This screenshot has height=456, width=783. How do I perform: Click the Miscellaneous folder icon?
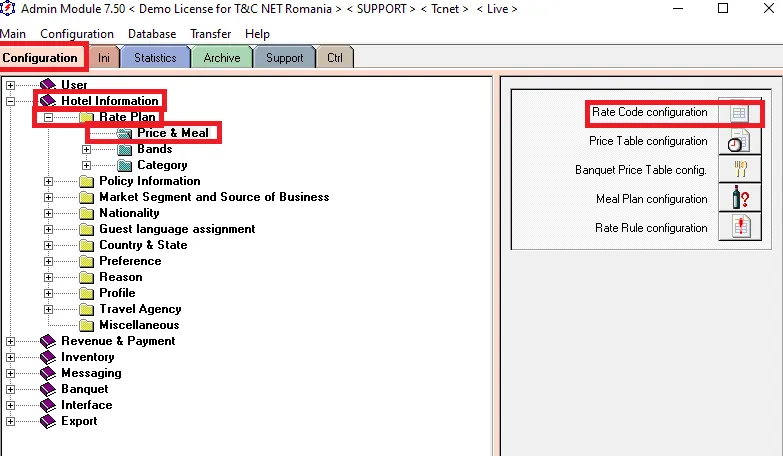click(x=86, y=325)
